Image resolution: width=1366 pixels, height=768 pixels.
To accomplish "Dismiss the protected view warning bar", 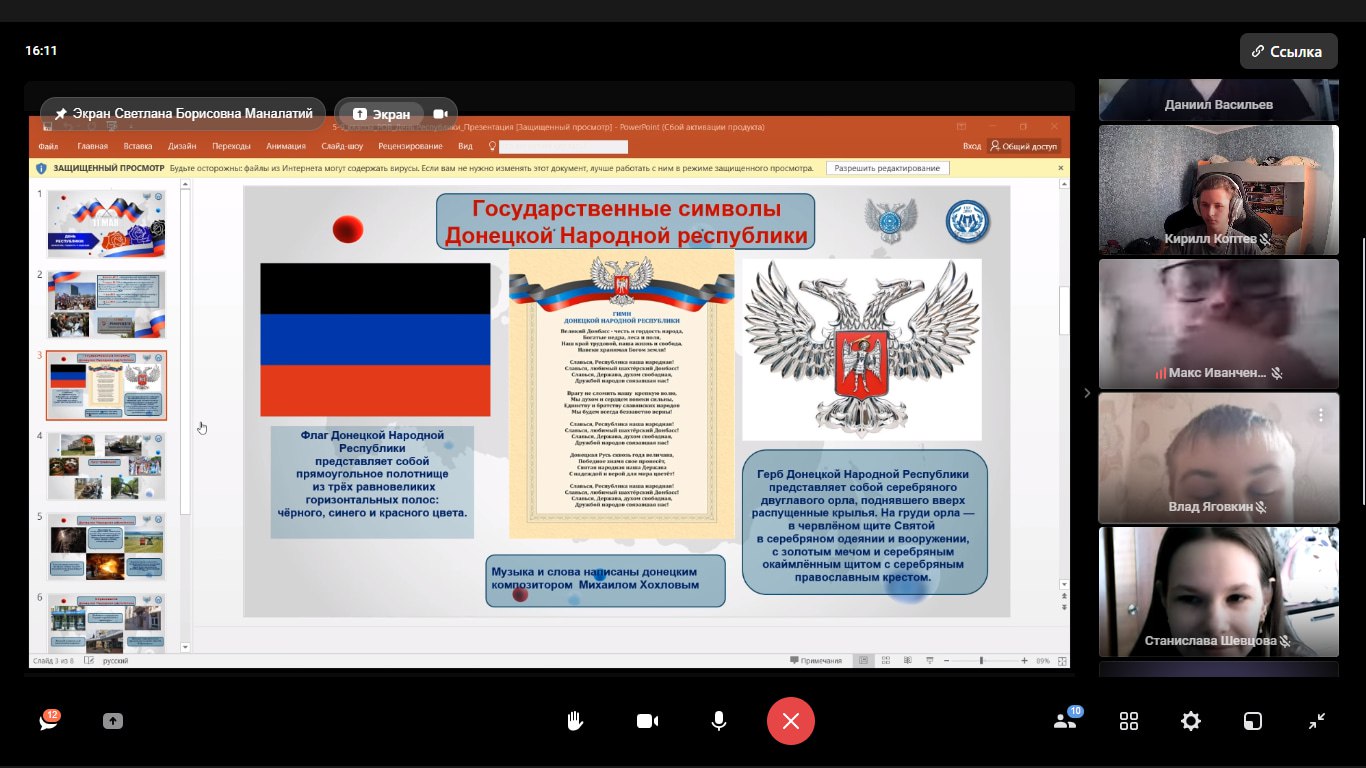I will (x=1061, y=168).
